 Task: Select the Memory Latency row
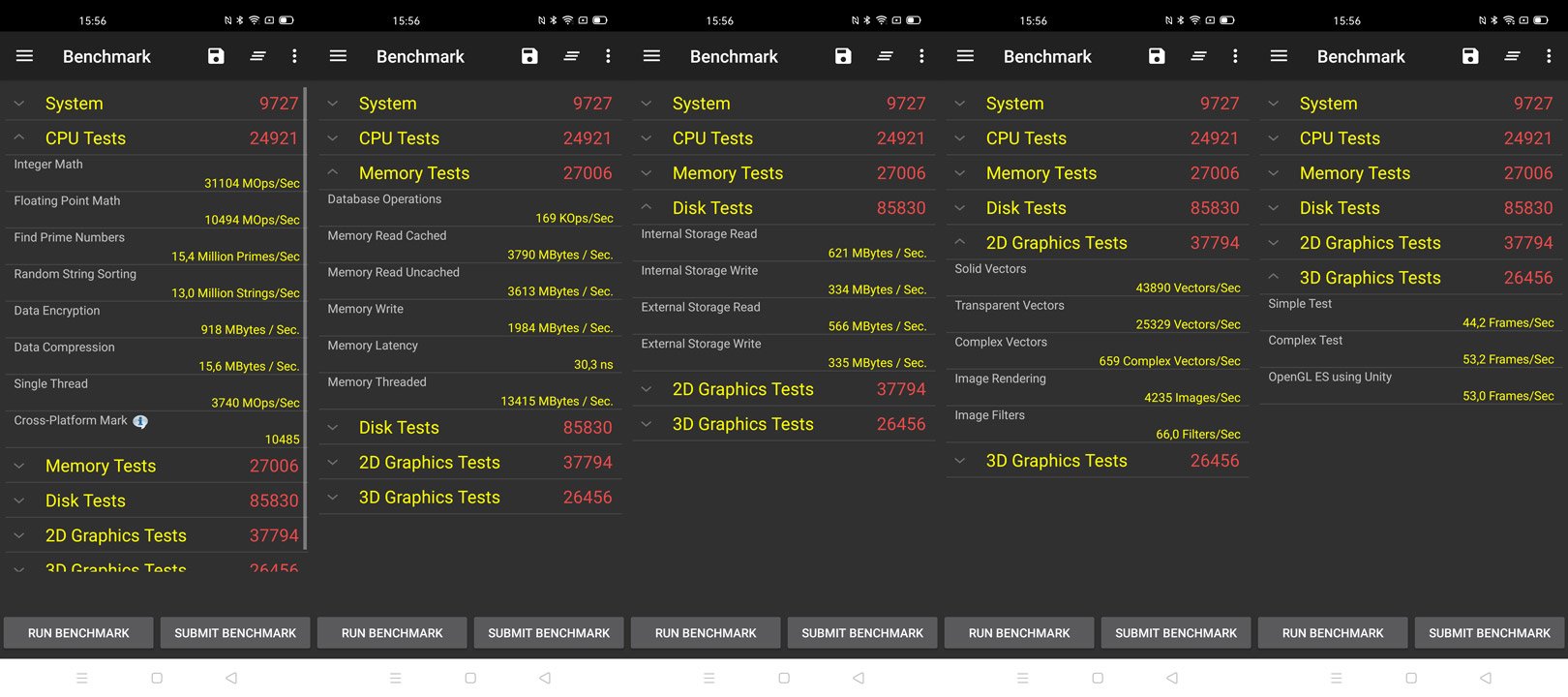tap(469, 355)
